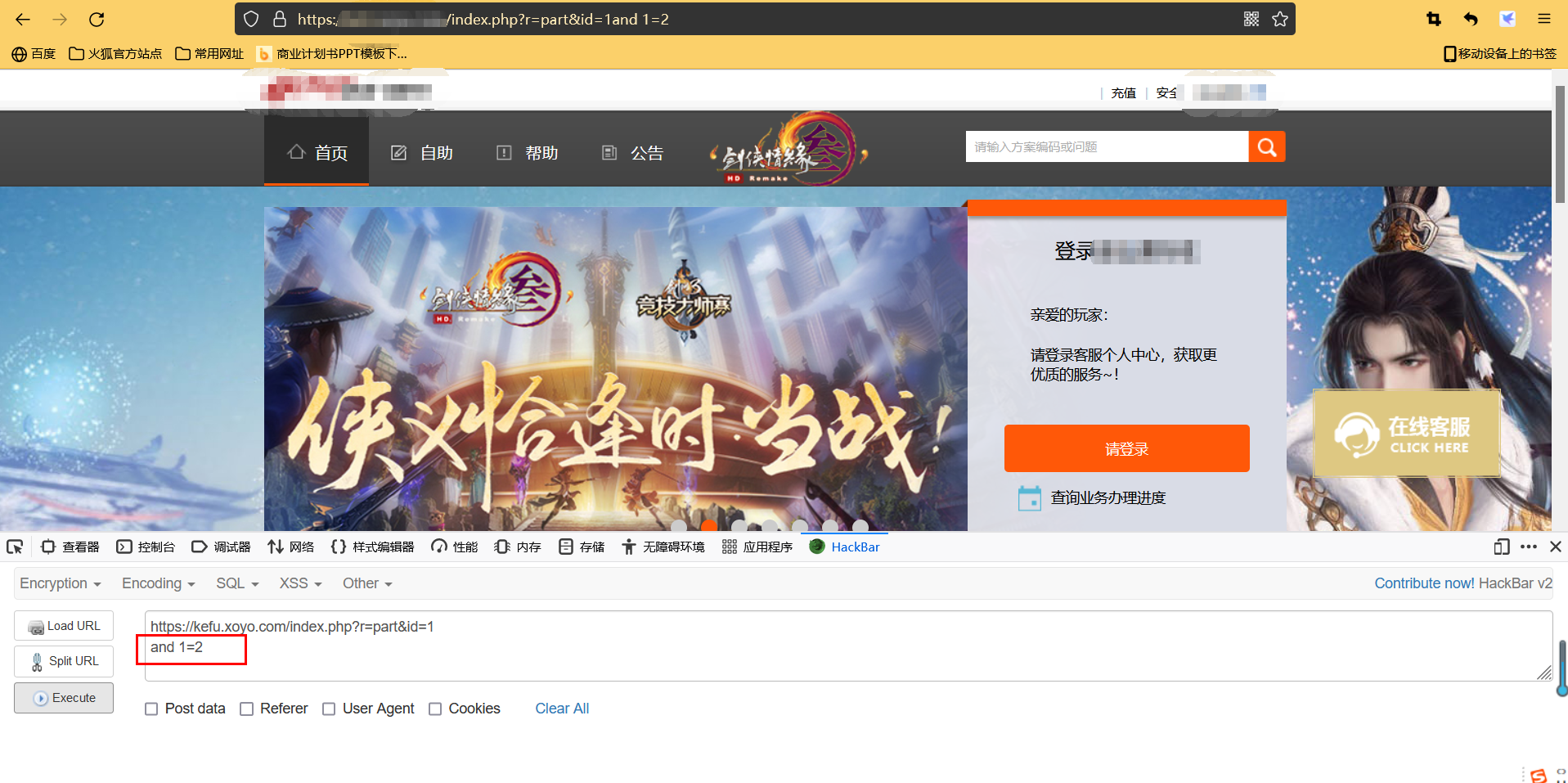Viewport: 1568px width, 783px height.
Task: Enable the Referer checkbox
Action: 246,709
